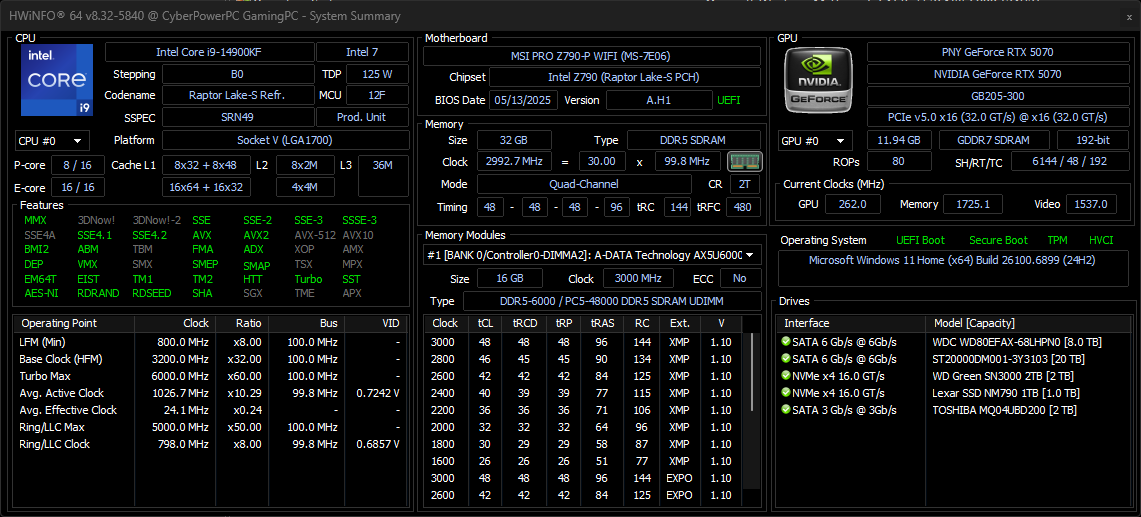1141x517 pixels.
Task: Click the 192-bit bus width field
Action: click(x=1092, y=141)
